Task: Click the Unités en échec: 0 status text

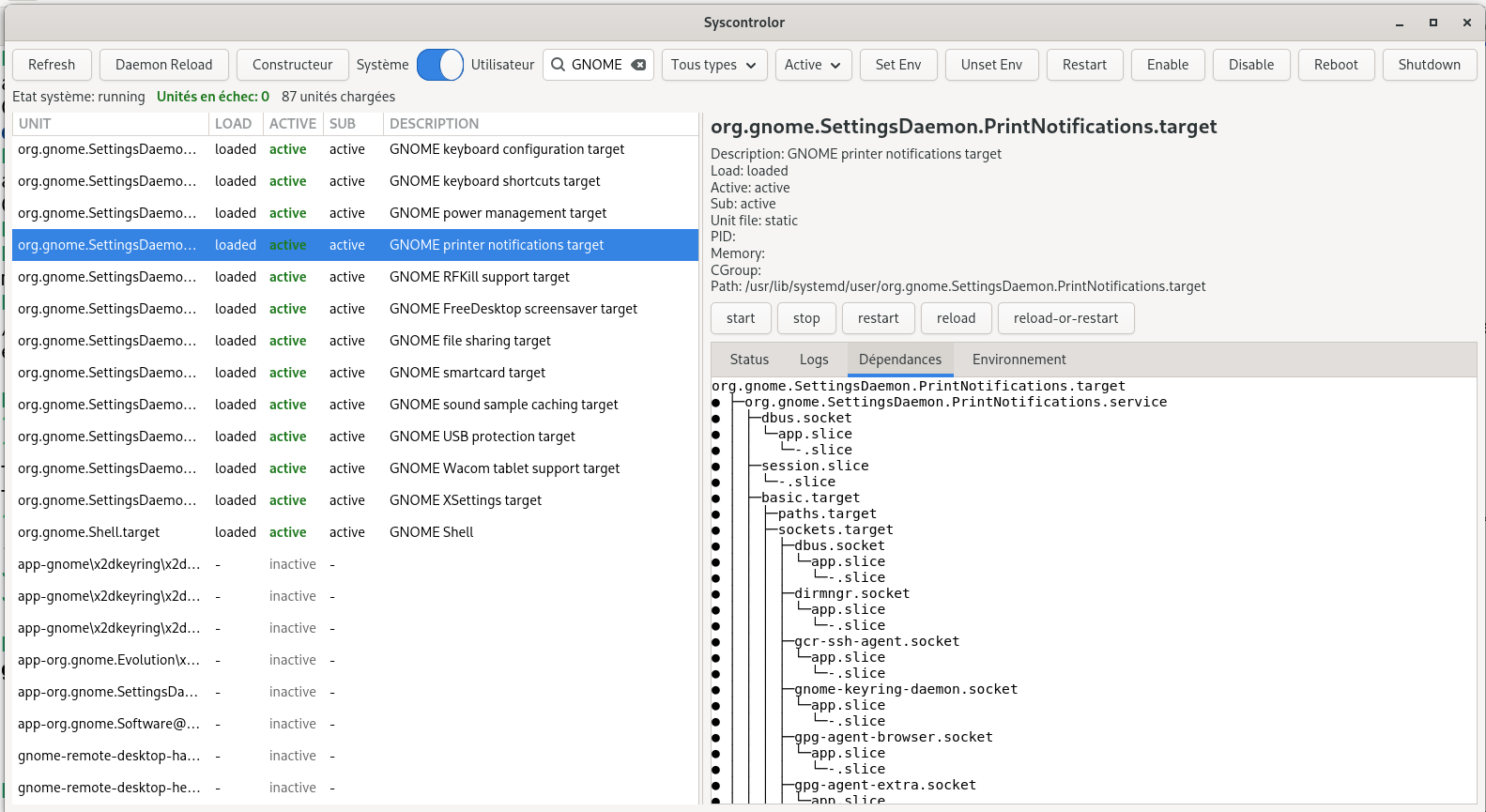Action: point(213,97)
